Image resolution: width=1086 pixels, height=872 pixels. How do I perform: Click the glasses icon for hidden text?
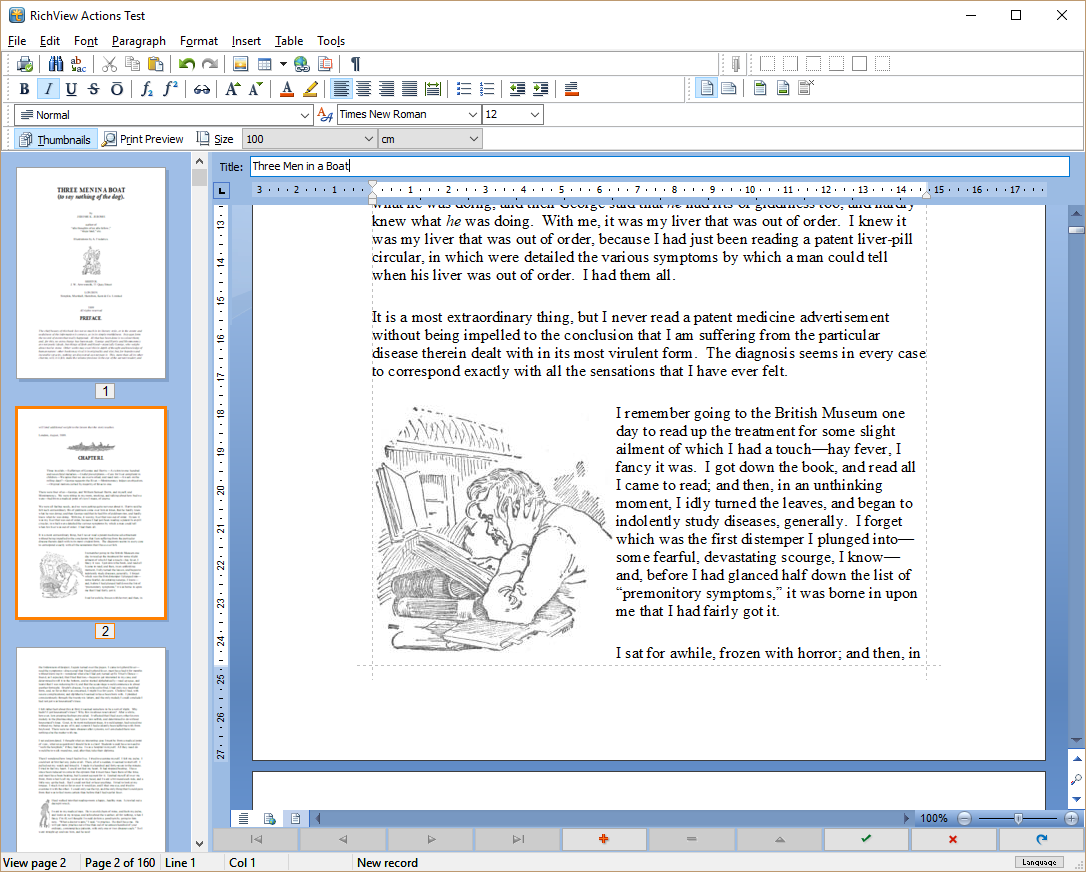[202, 89]
